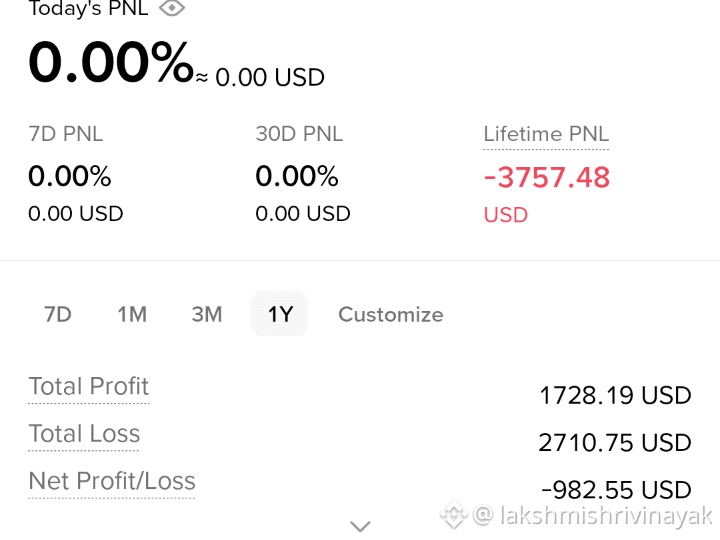Select the 1Y time range tab
Image resolution: width=720 pixels, height=540 pixels.
(280, 314)
